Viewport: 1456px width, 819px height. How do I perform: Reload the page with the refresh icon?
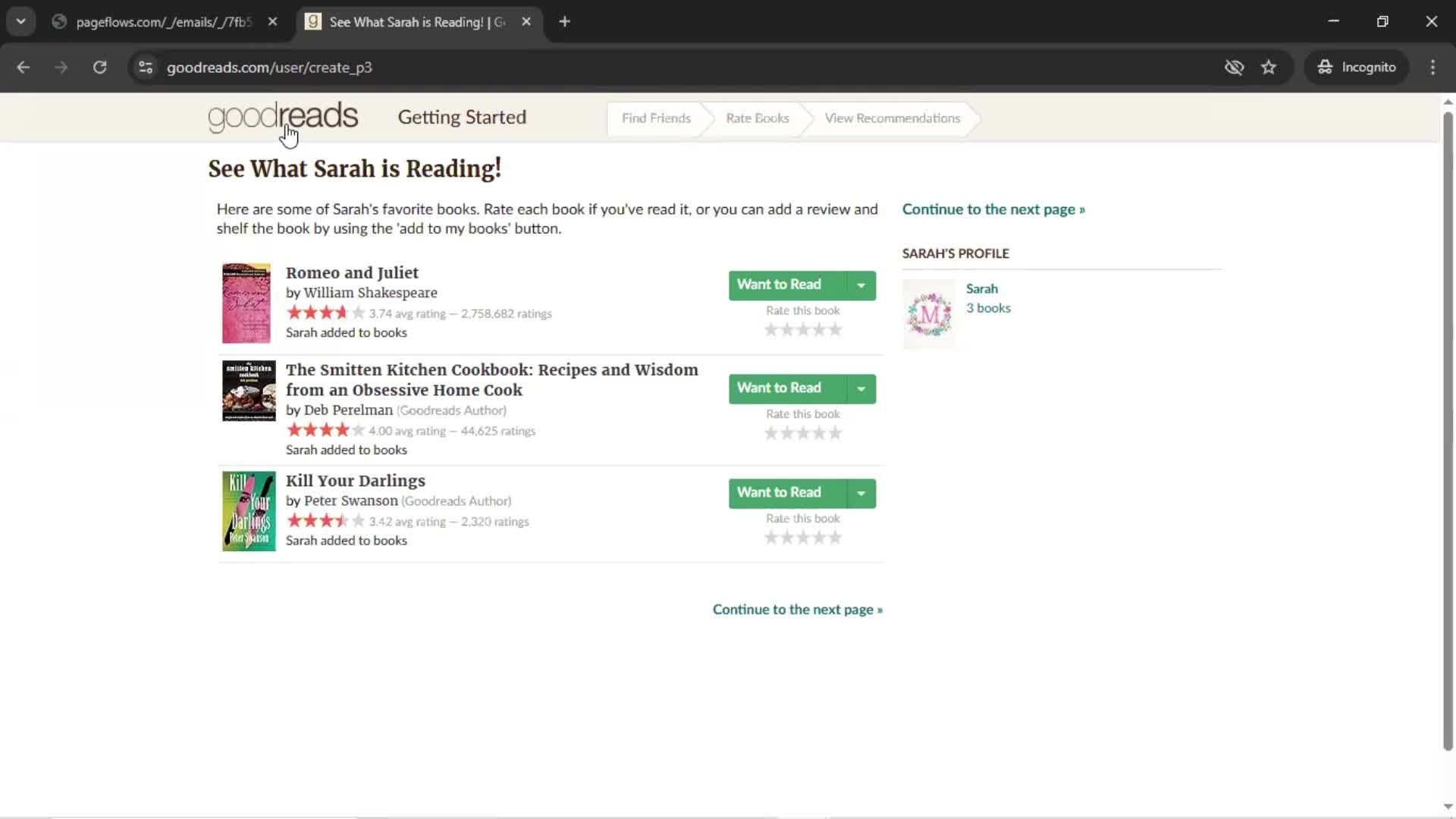click(99, 67)
